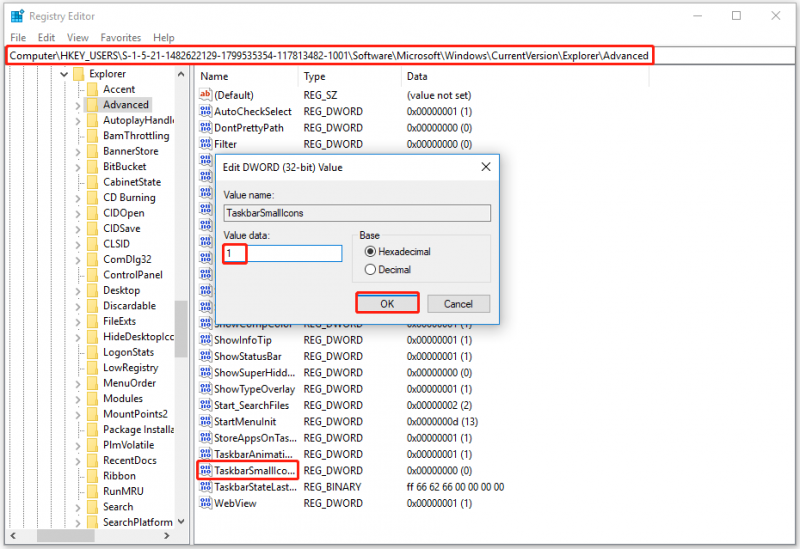800x549 pixels.
Task: Select the Modules key in tree
Action: tap(123, 398)
